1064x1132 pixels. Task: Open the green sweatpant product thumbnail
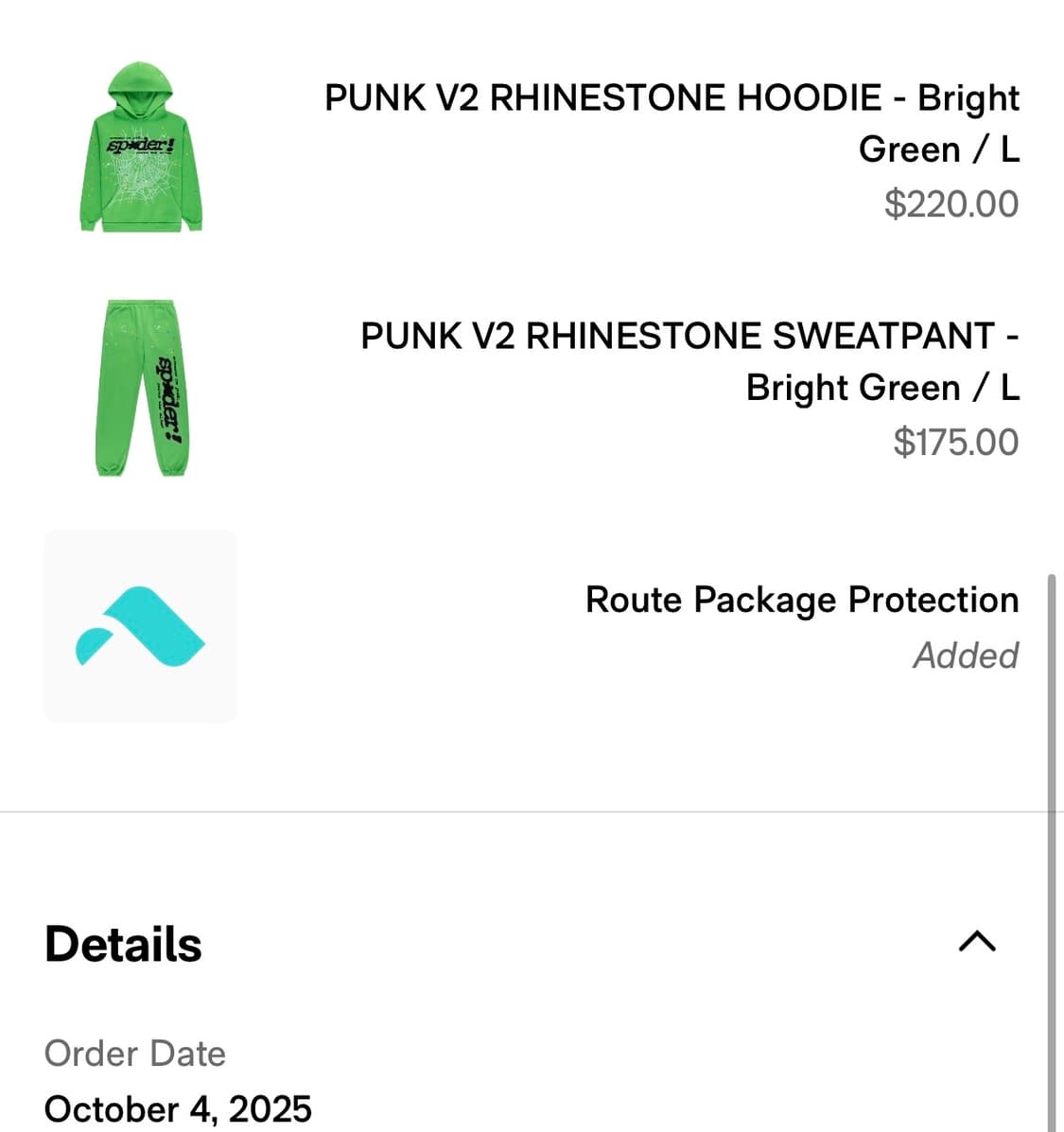[142, 388]
